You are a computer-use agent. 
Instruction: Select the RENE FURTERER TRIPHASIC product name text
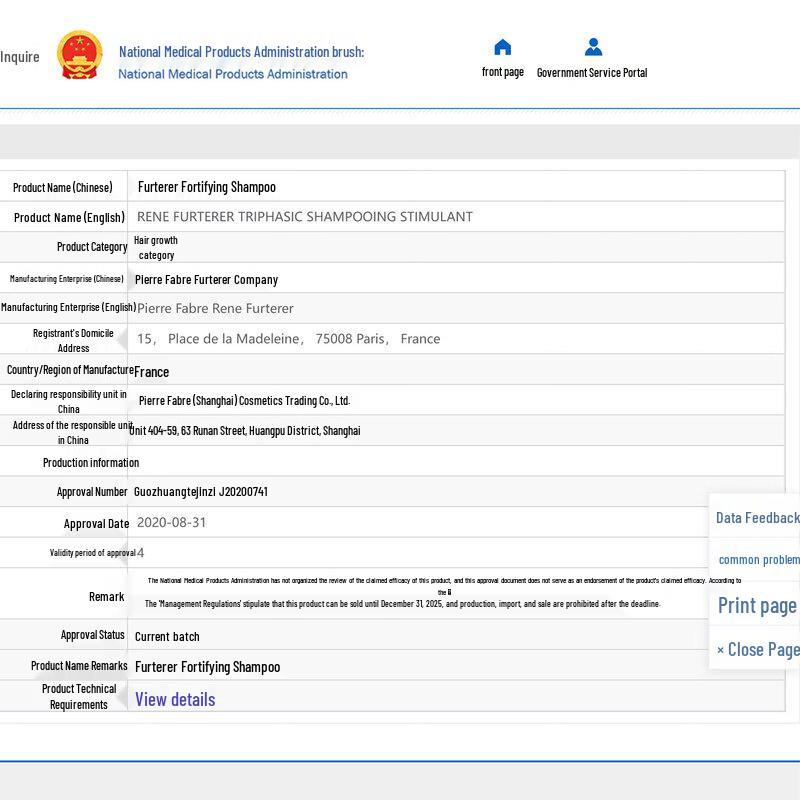tap(304, 217)
